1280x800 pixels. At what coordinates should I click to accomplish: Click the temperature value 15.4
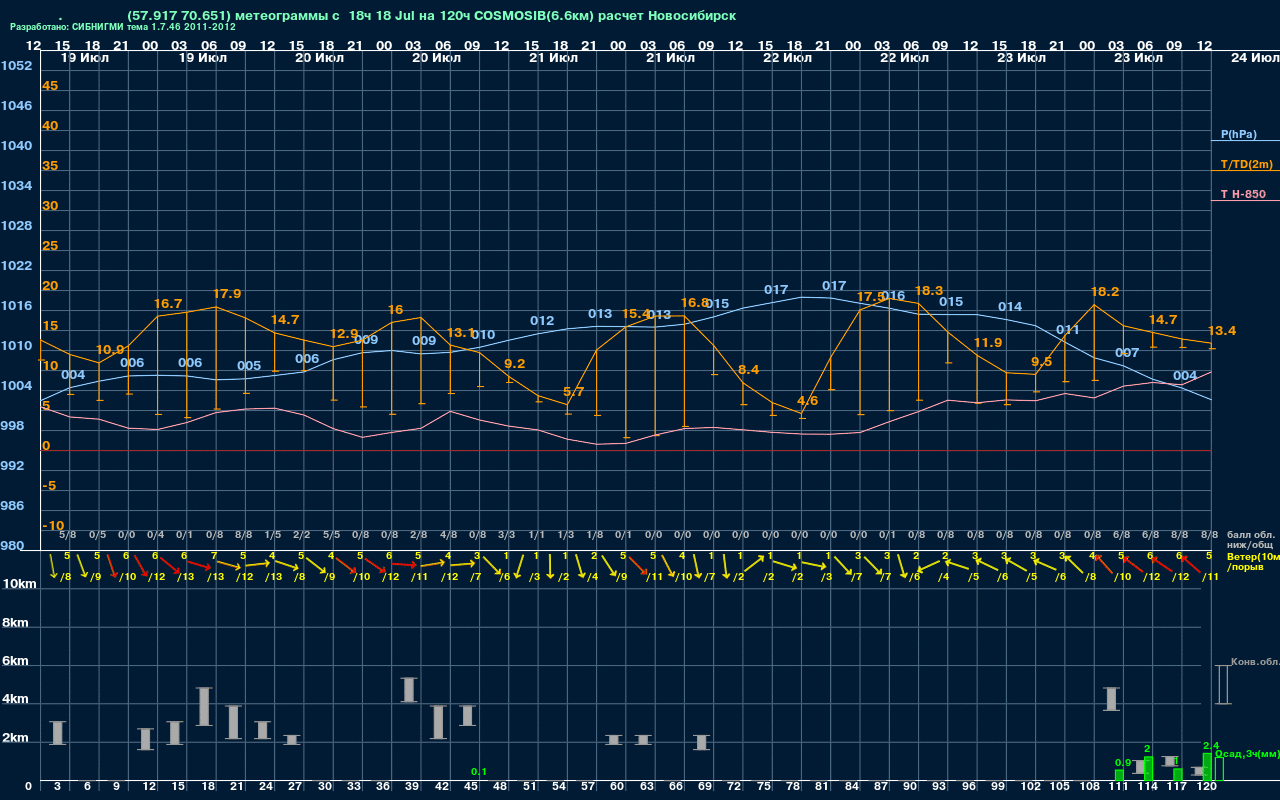pos(636,314)
